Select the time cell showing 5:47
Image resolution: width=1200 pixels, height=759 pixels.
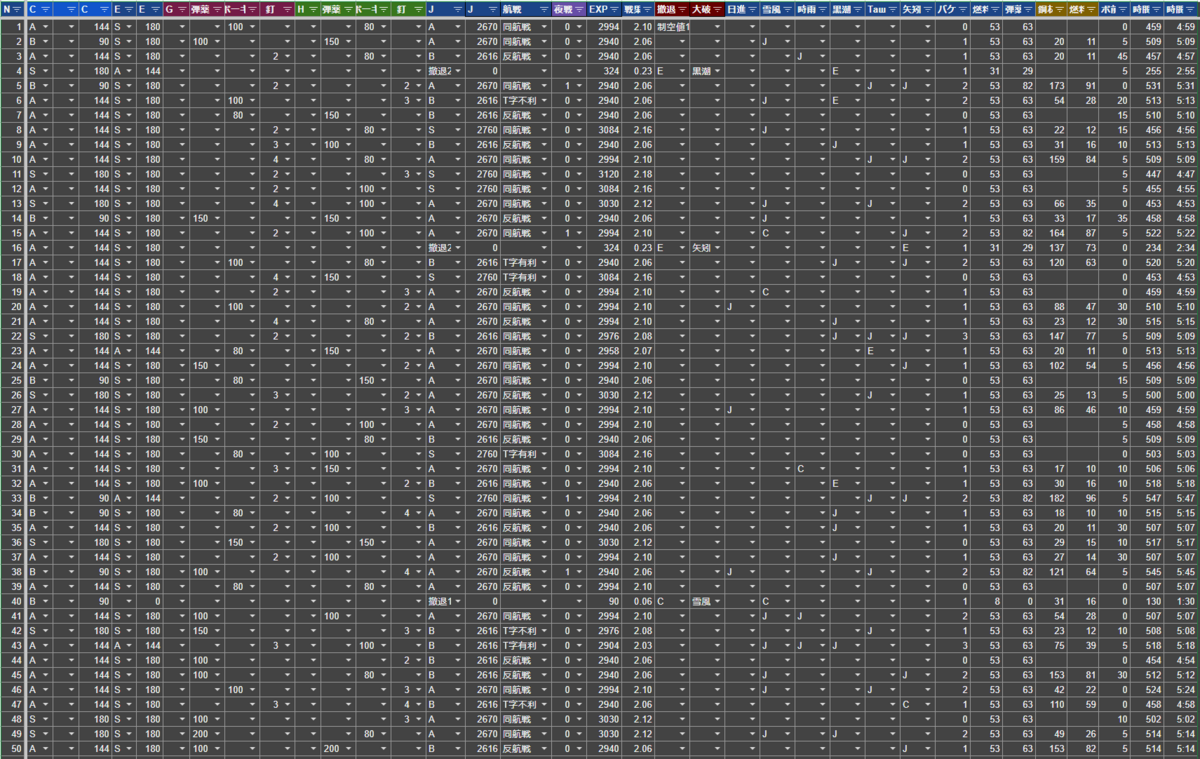pos(1183,498)
